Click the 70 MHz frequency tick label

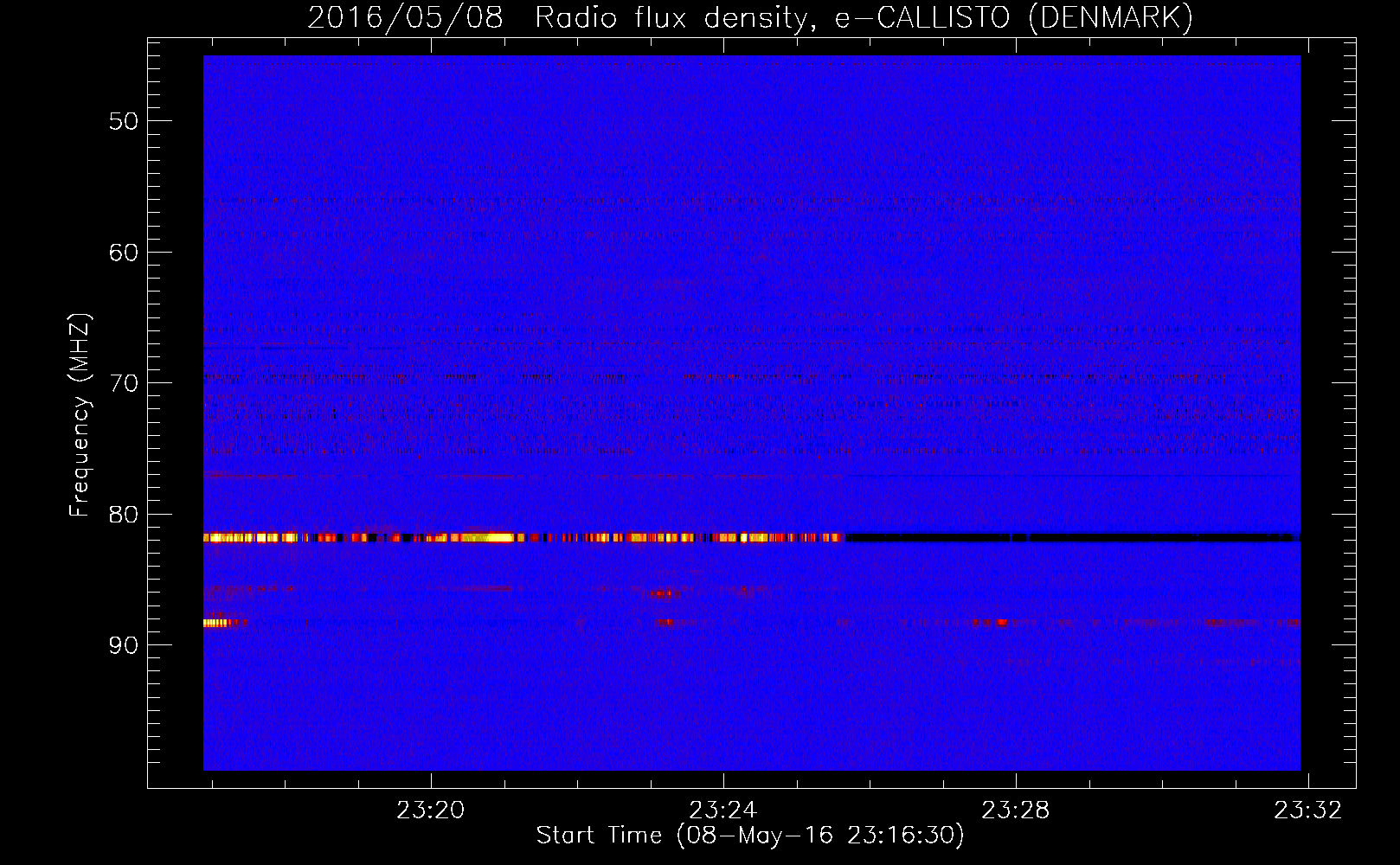point(124,383)
